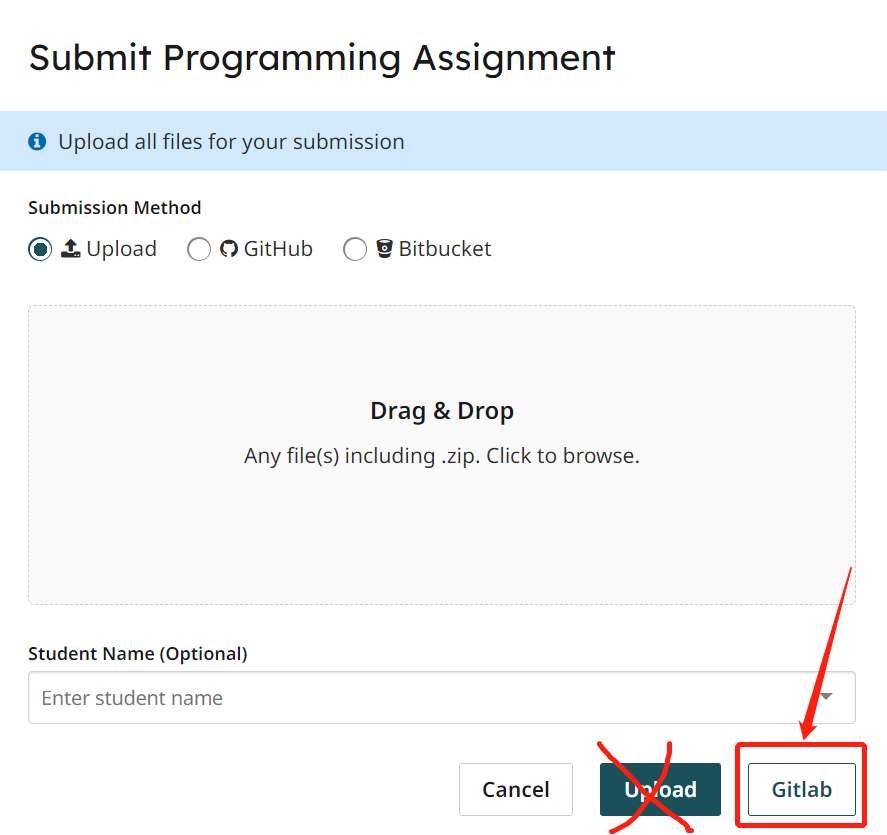This screenshot has height=835, width=887.
Task: Select the Upload submission method radio
Action: click(x=40, y=248)
